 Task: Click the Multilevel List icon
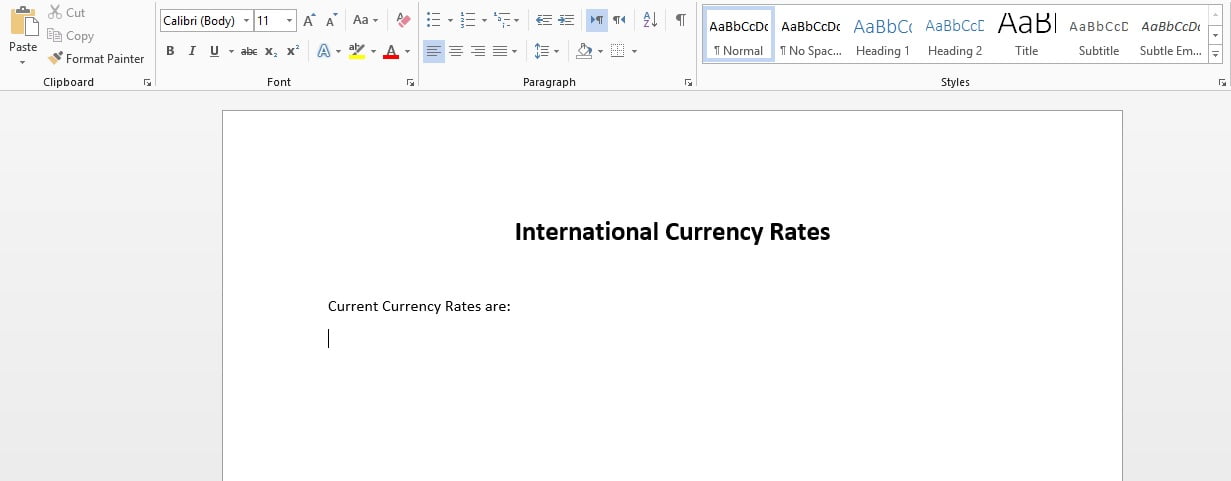click(503, 20)
